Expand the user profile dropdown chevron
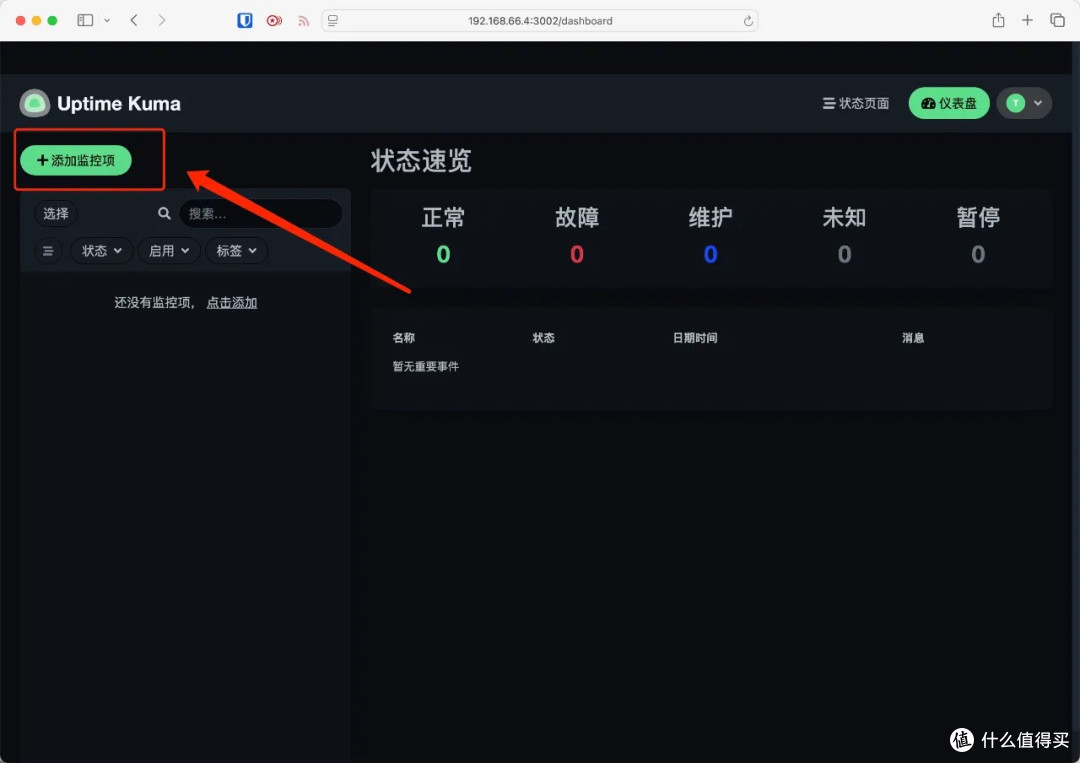 point(1038,103)
